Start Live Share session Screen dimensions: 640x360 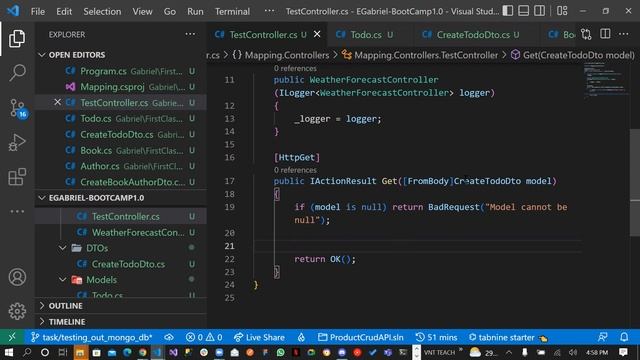(x=259, y=338)
